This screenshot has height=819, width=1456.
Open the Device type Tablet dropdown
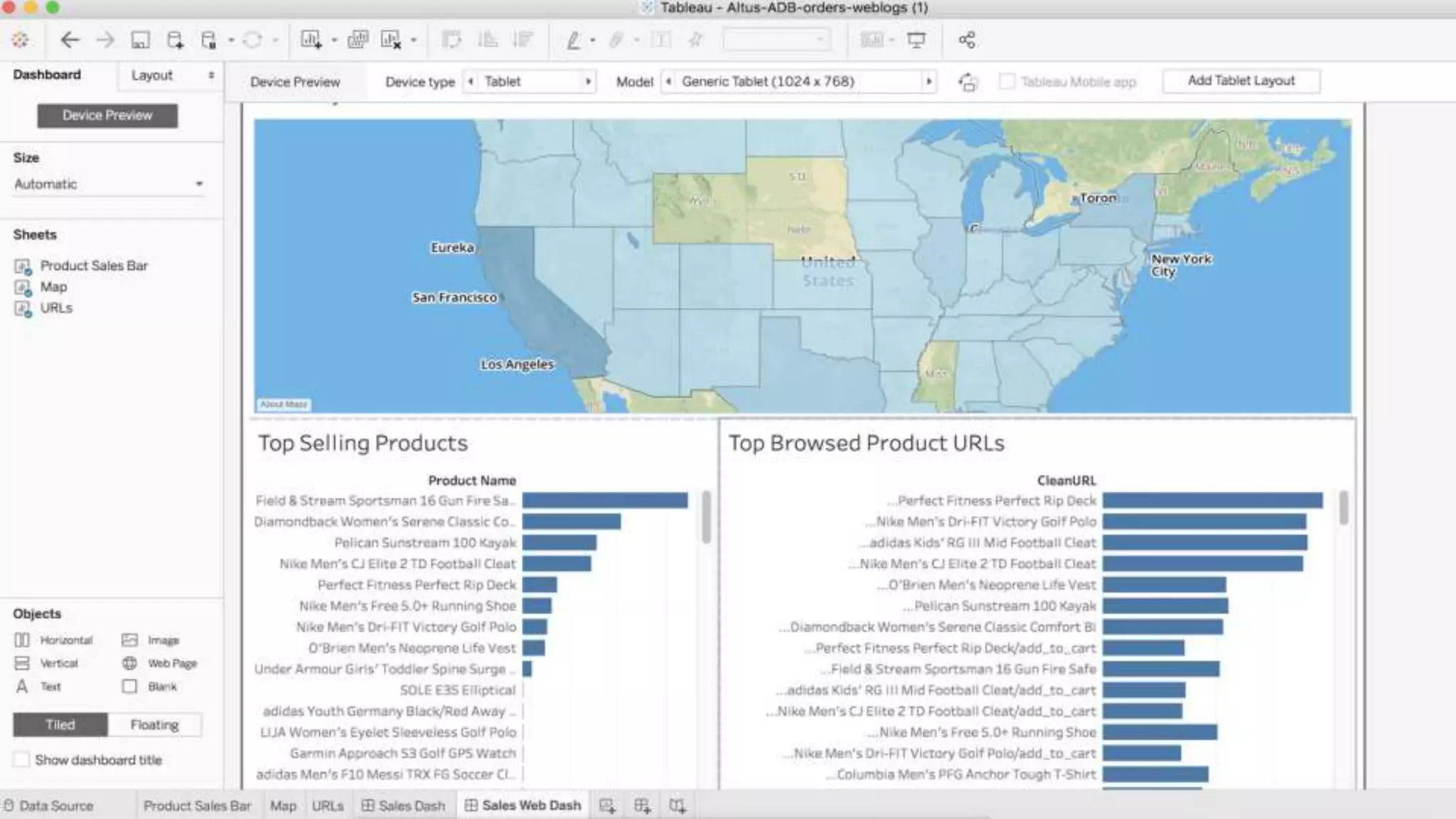tap(529, 82)
